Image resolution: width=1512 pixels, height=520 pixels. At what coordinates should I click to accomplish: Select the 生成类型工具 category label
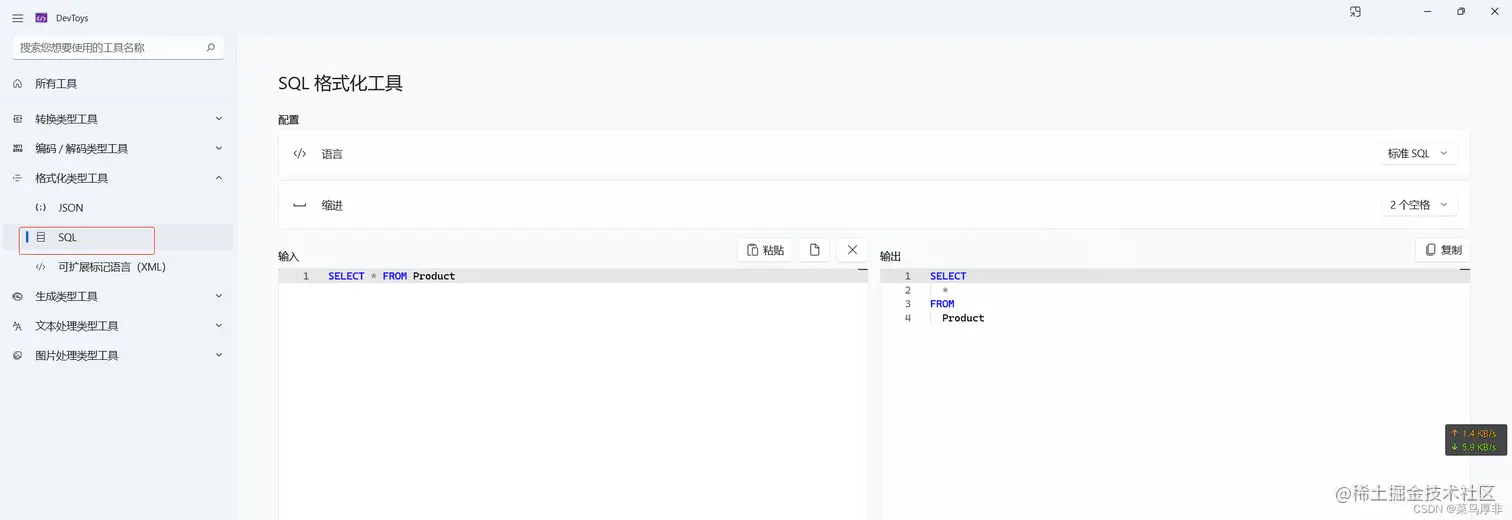[66, 297]
